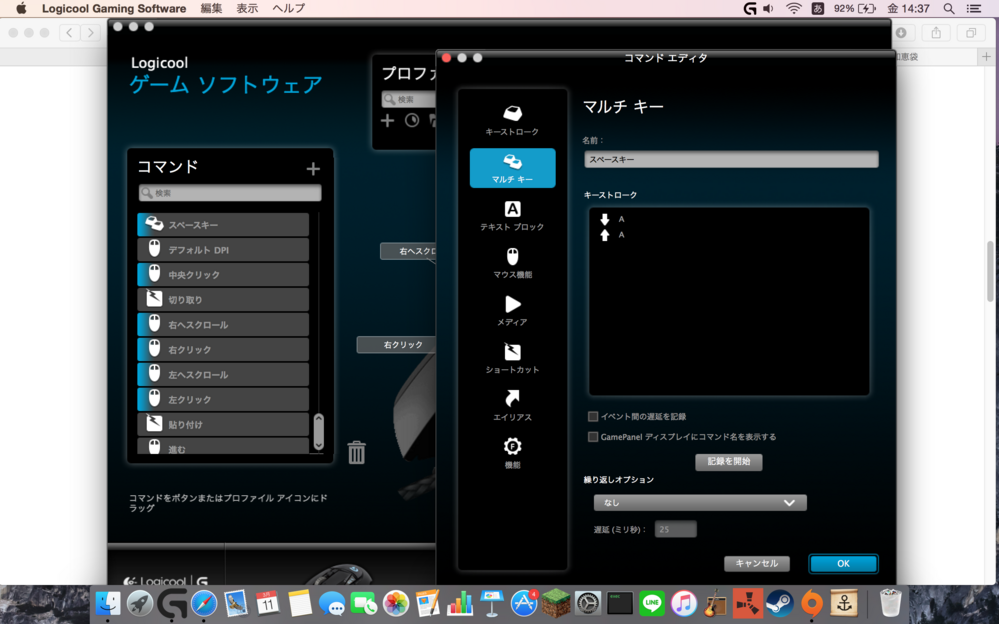Viewport: 999px width, 624px height.
Task: Click the command list scrollbar
Action: point(319,432)
